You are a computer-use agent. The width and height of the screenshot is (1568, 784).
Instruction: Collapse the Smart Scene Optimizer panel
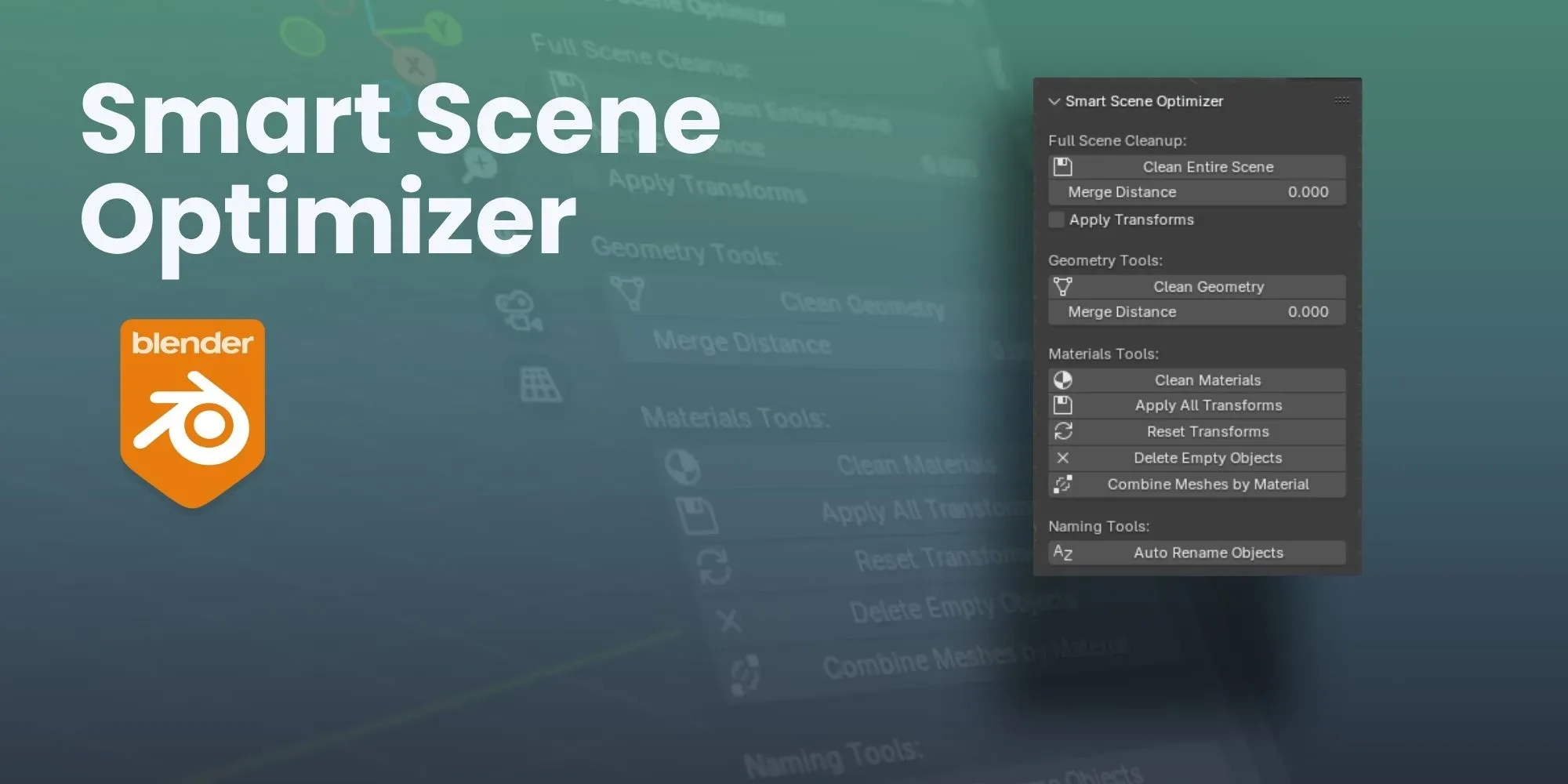pyautogui.click(x=1054, y=101)
